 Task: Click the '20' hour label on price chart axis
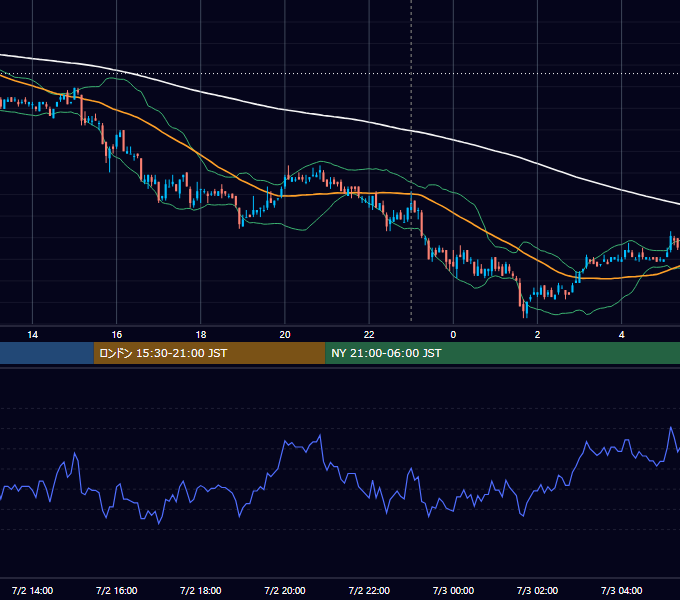(285, 335)
